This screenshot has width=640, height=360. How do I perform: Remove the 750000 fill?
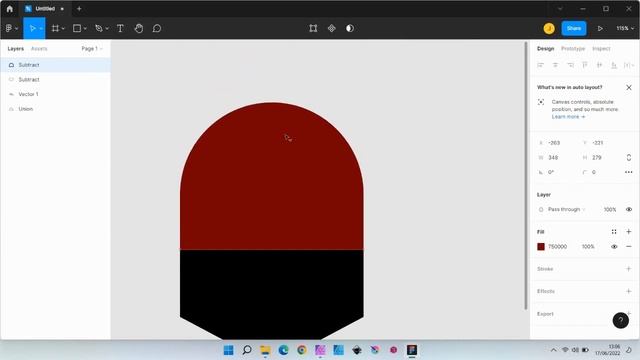click(x=629, y=247)
